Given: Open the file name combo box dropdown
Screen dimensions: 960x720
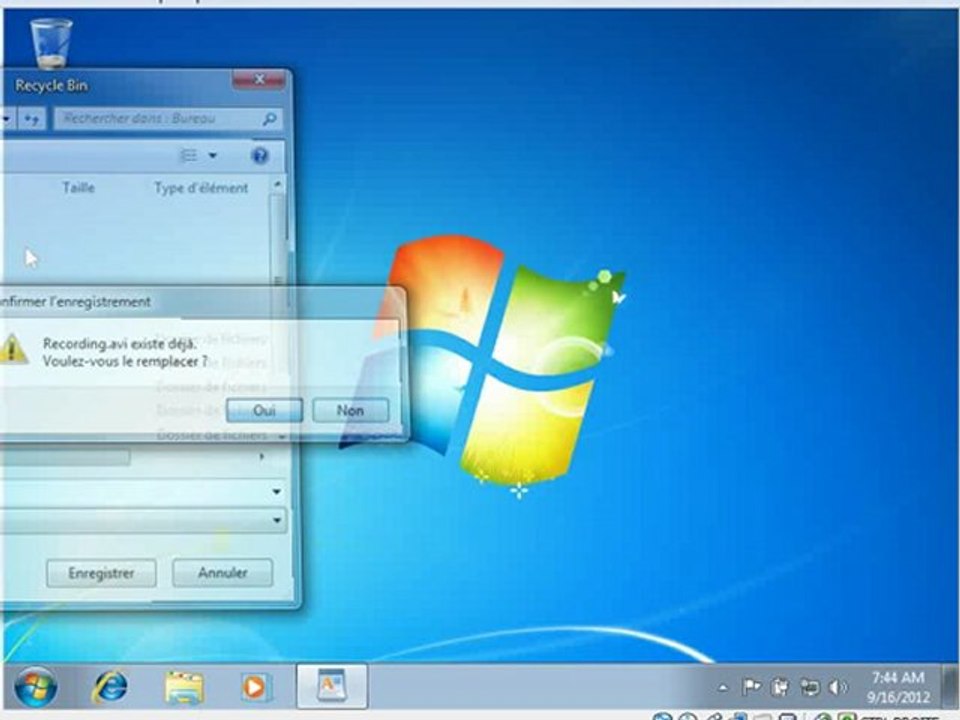Looking at the screenshot, I should (x=277, y=492).
